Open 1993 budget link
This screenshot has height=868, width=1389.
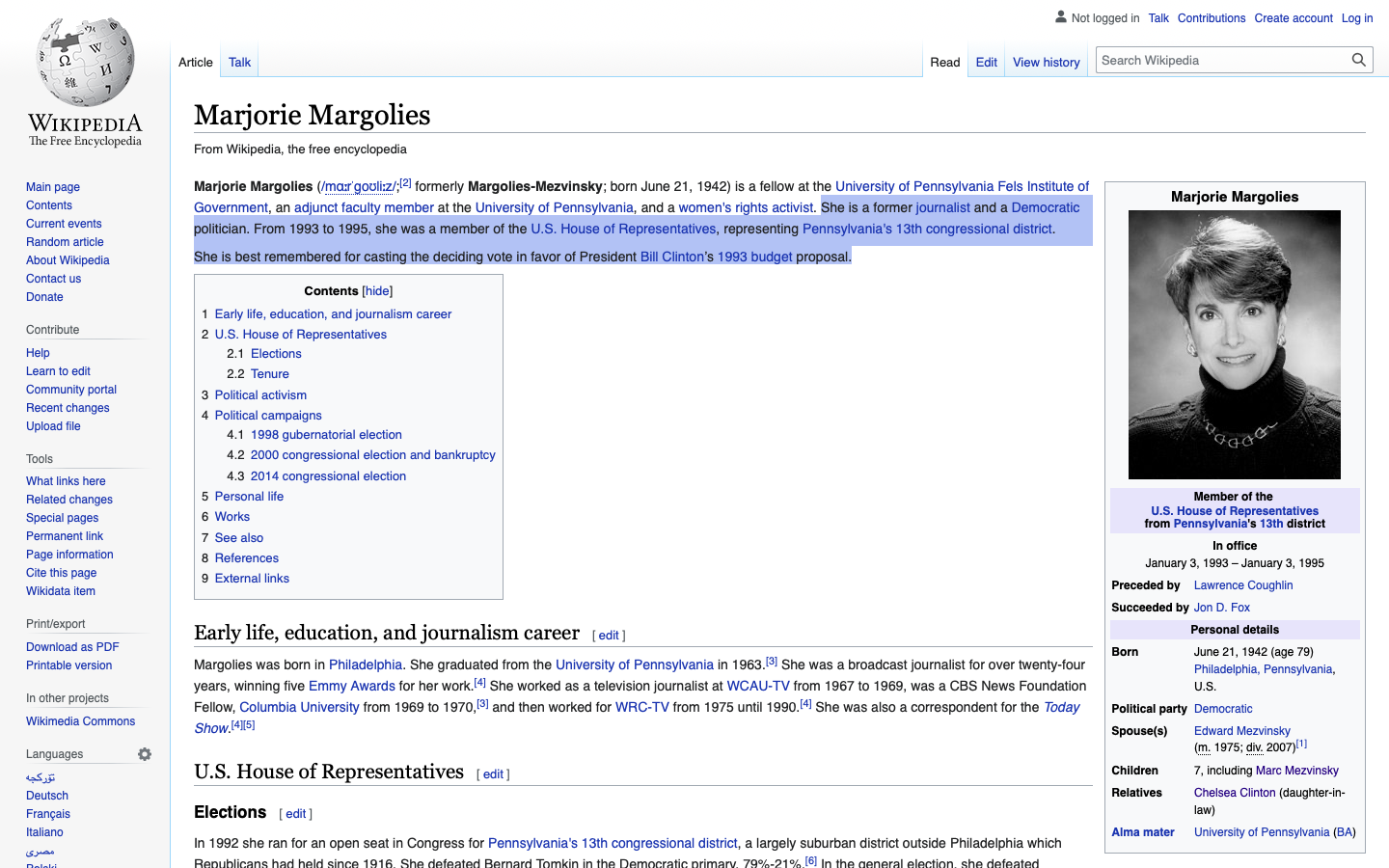click(755, 257)
